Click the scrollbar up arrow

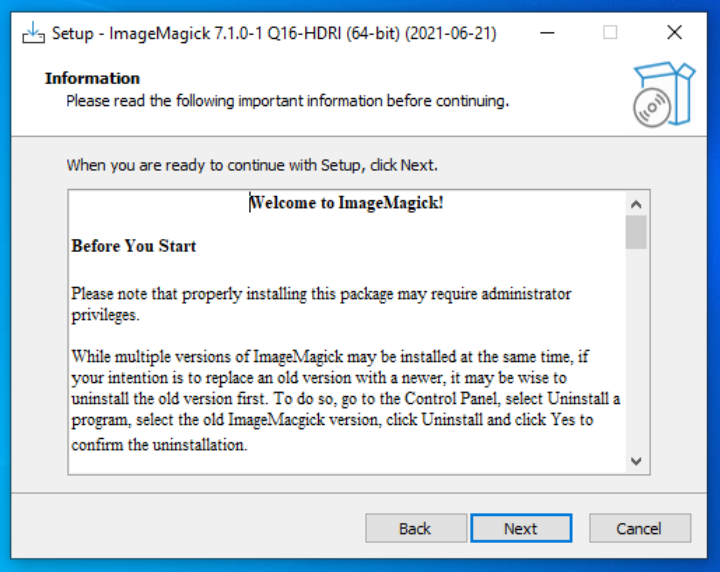pos(636,204)
